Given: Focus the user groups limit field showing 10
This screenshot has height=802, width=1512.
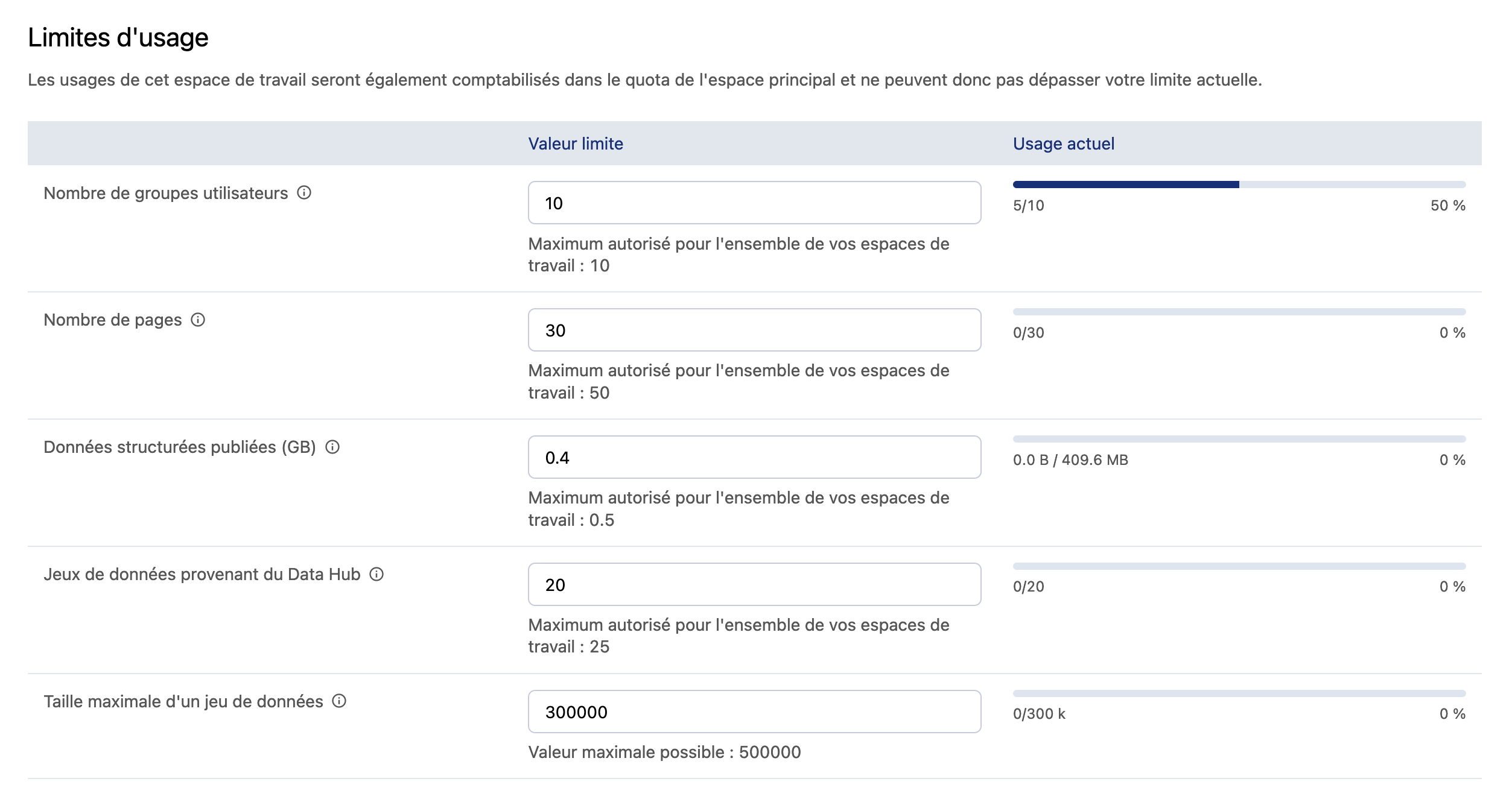Looking at the screenshot, I should [x=754, y=203].
